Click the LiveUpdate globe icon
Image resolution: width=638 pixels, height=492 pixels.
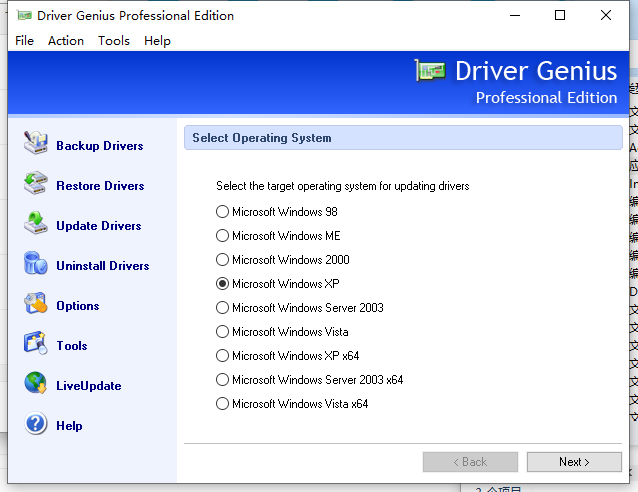click(36, 384)
